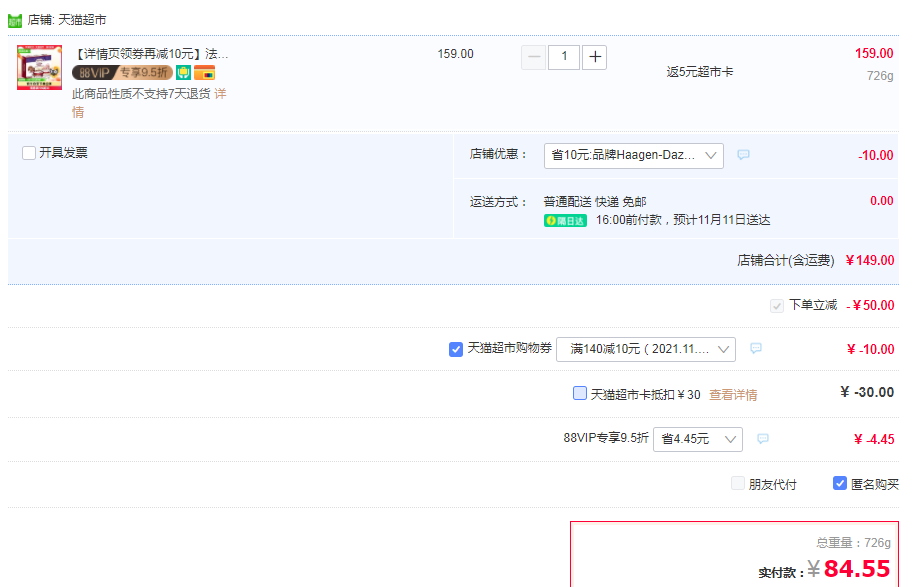
Task: Click the green 隔日达 delivery badge
Action: pyautogui.click(x=565, y=221)
